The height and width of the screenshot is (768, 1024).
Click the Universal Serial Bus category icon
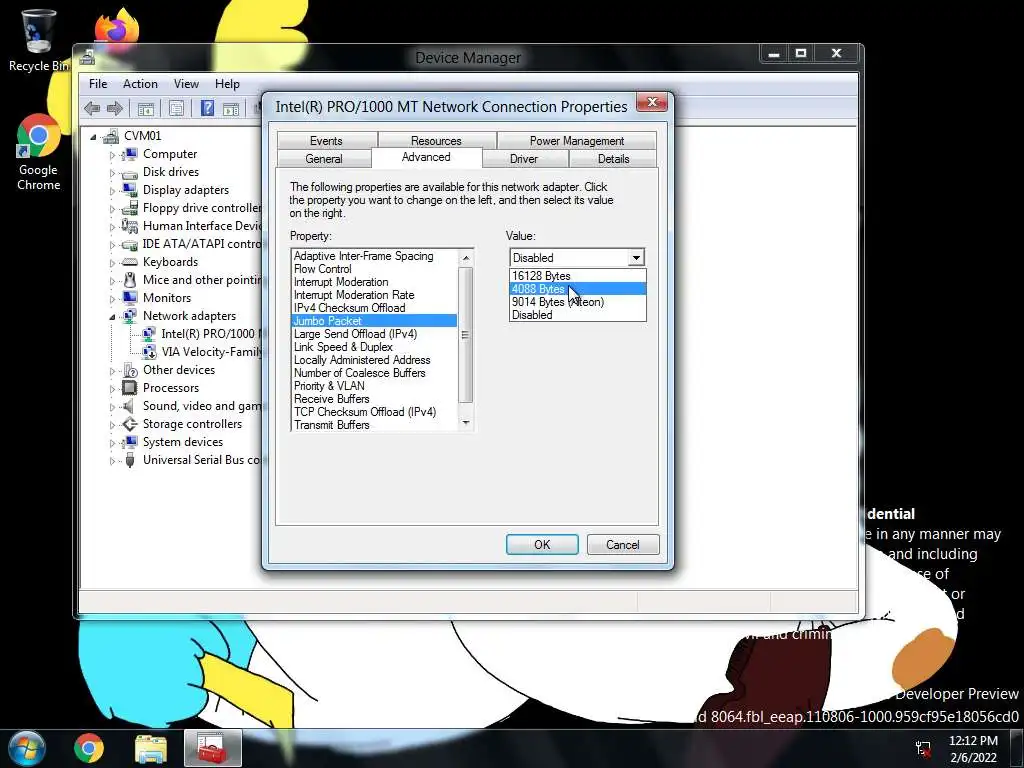(130, 460)
